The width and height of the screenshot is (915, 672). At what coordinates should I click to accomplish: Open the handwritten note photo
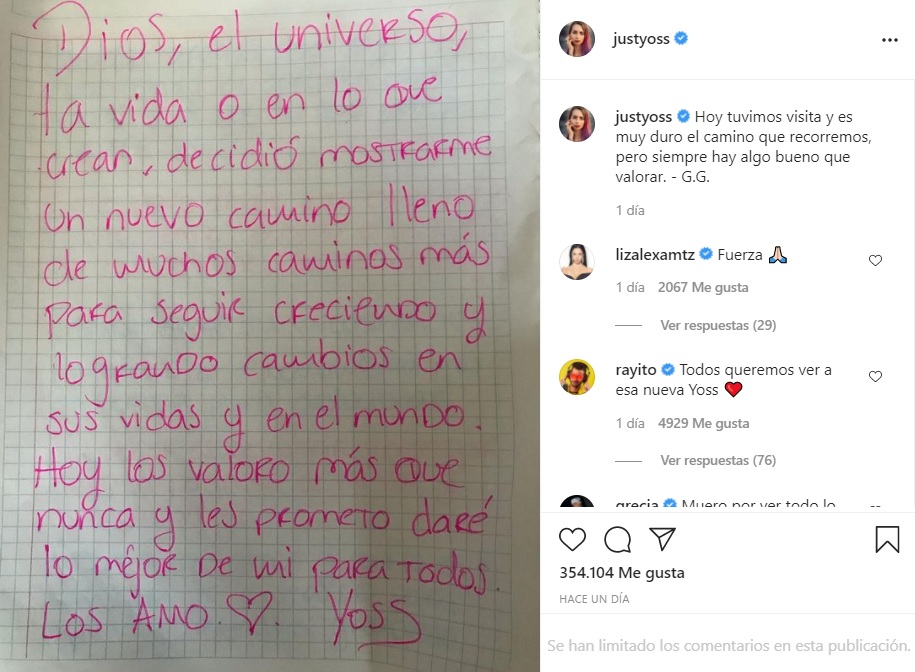[270, 336]
